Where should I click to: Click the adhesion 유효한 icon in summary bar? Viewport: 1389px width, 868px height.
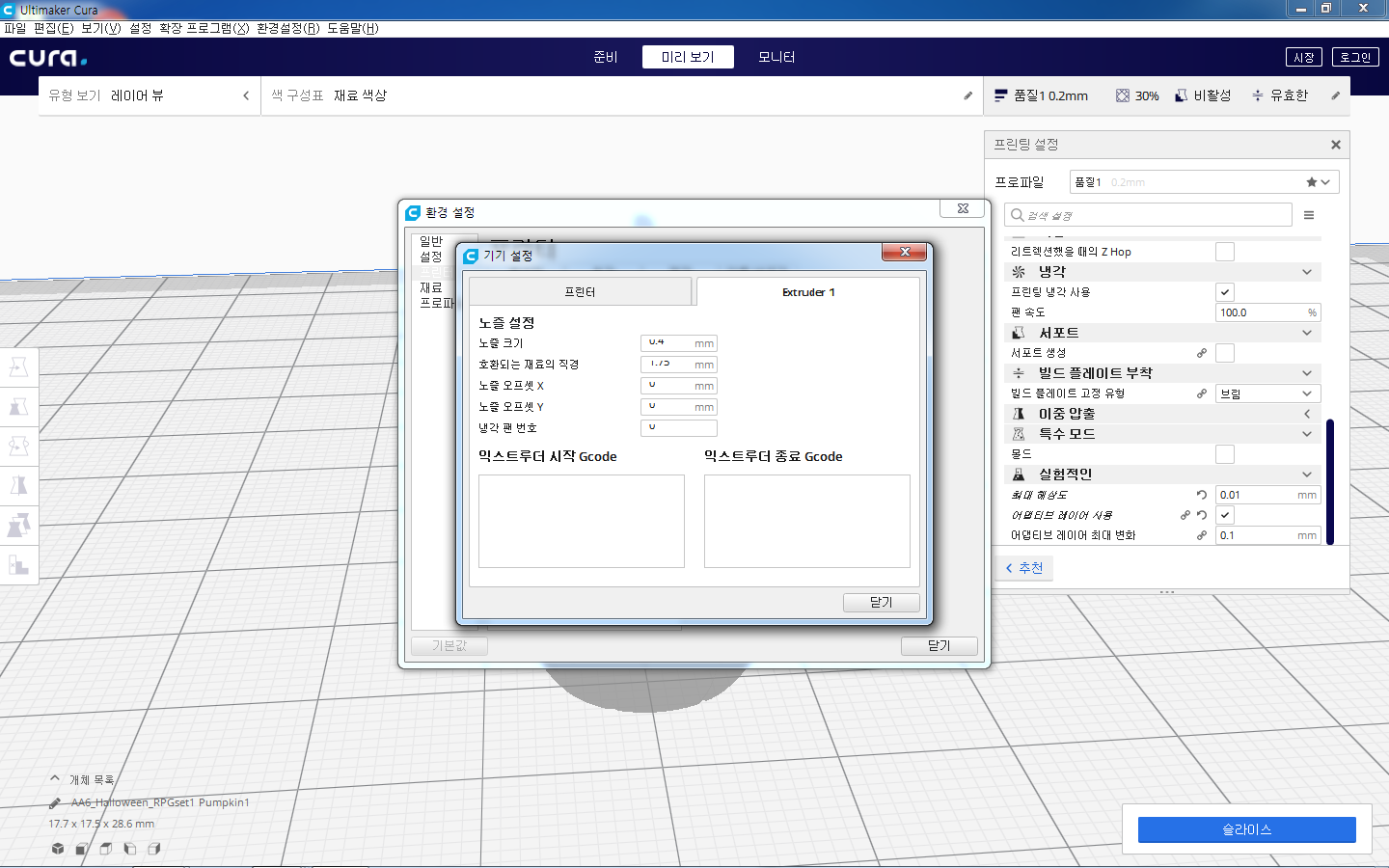pos(1258,95)
